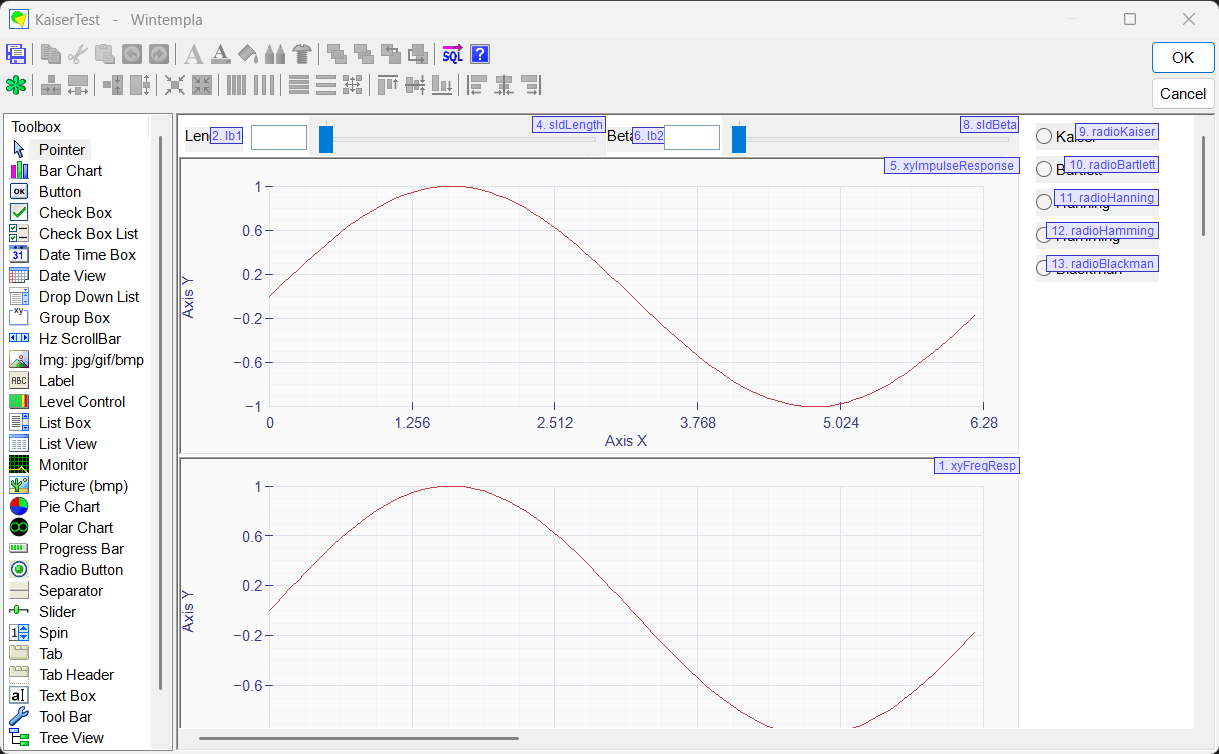Pick Bar Chart from the Toolbox
Image resolution: width=1219 pixels, height=754 pixels.
click(x=70, y=170)
